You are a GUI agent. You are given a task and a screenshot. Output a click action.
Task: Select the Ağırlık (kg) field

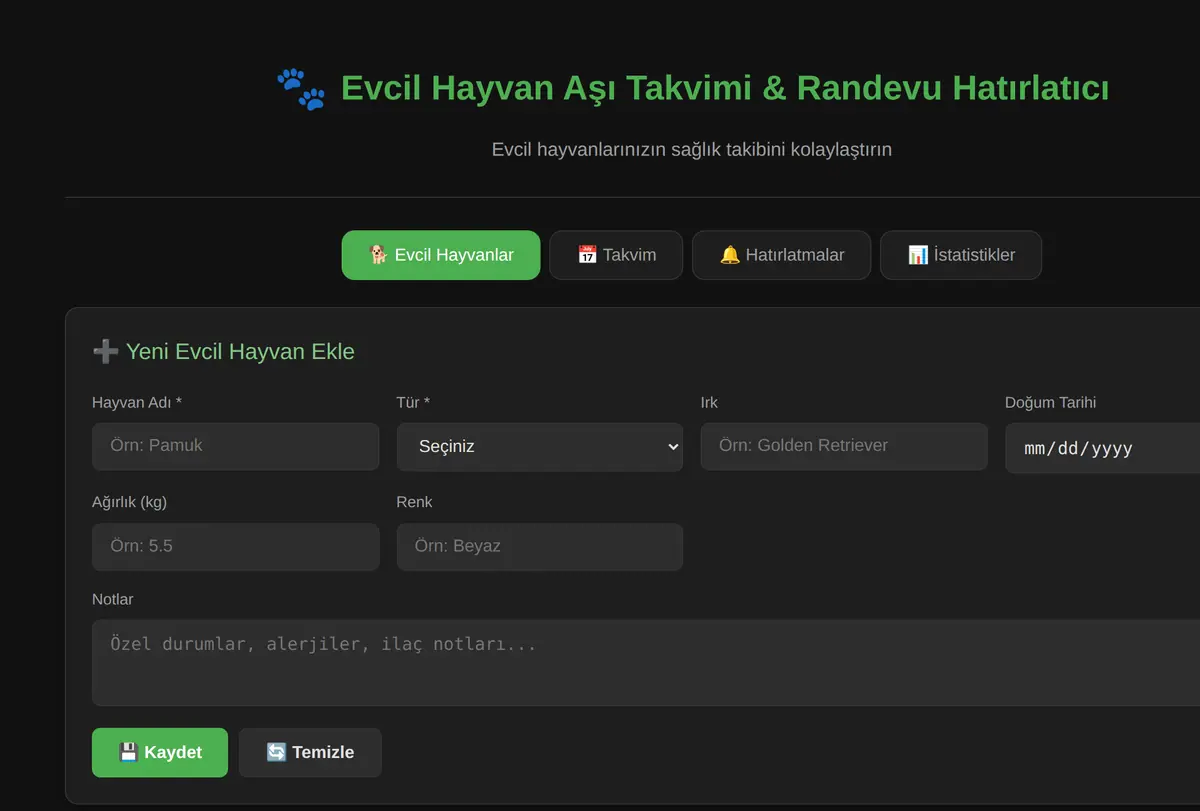(236, 547)
